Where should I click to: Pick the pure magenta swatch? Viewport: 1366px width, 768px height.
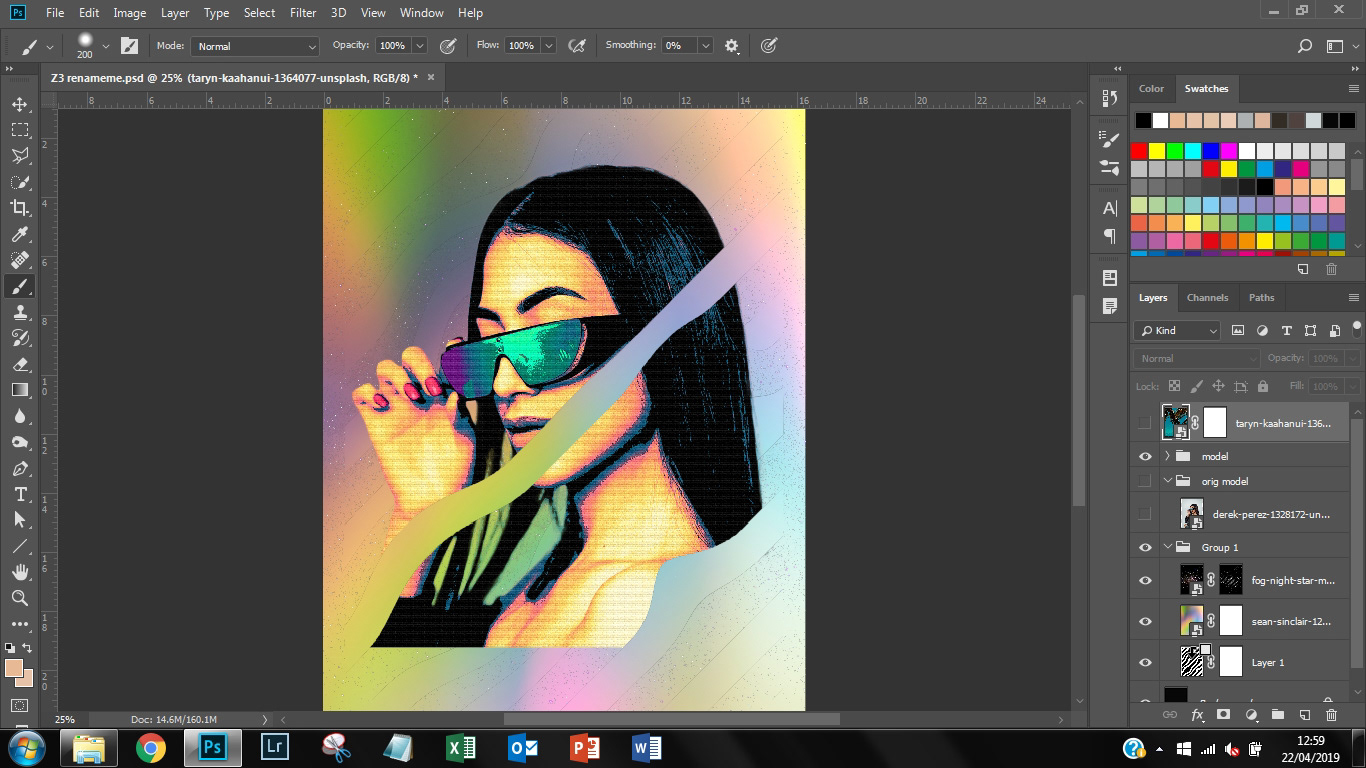1228,151
